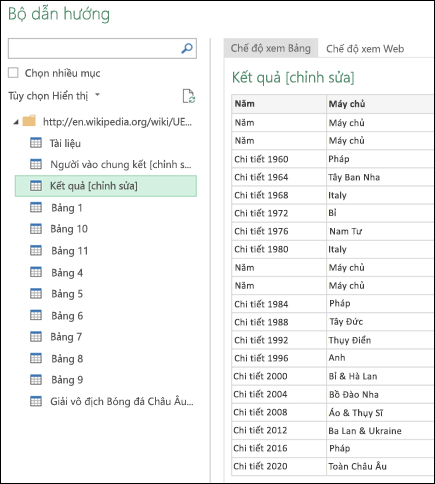Click table icon beside Người vào chung kết
Viewport: 435px width, 484px height.
pyautogui.click(x=36, y=164)
